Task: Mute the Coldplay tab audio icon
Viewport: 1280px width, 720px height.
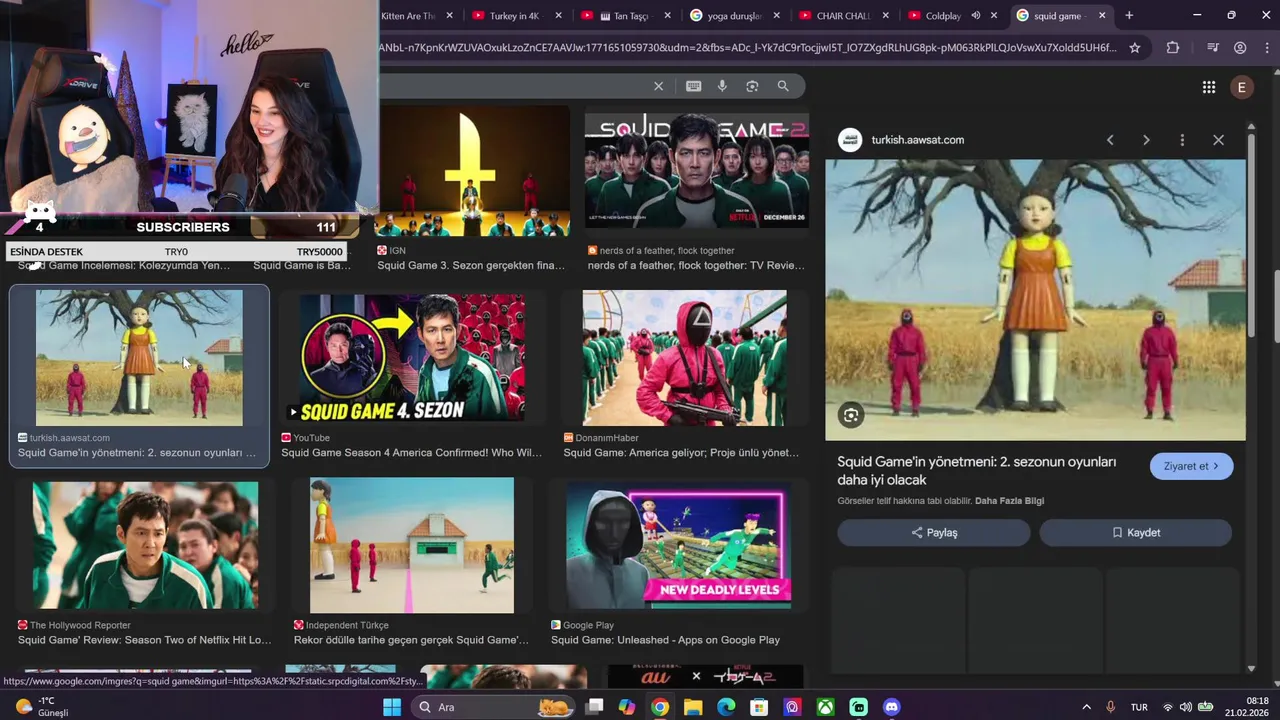Action: click(975, 15)
